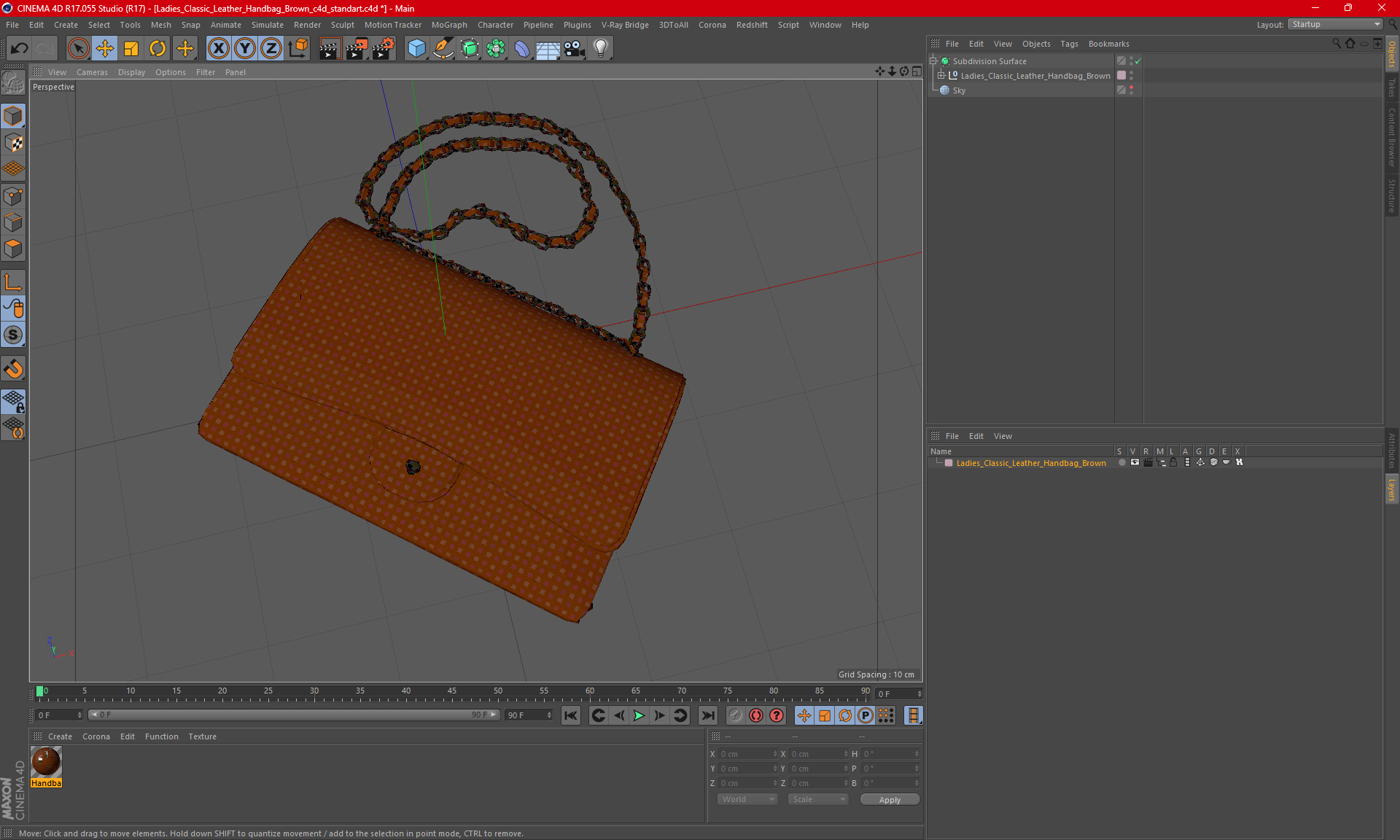Open the Layers manager File menu
The width and height of the screenshot is (1400, 840).
(952, 436)
